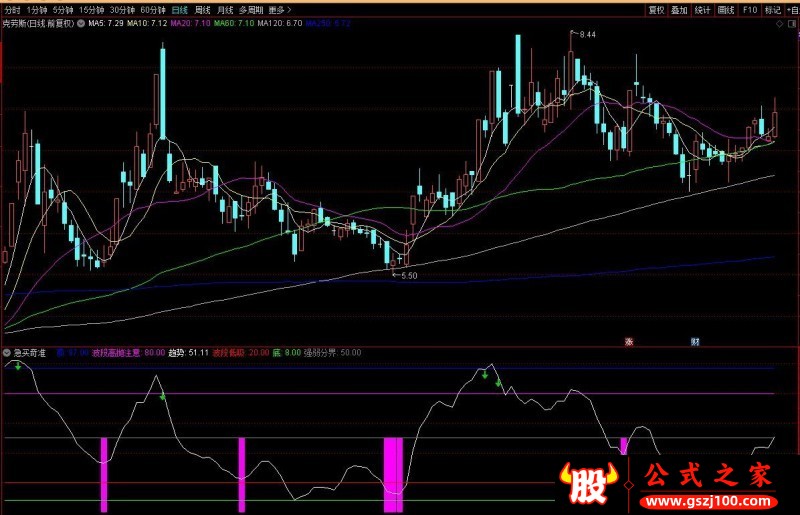Click the 8.44 high price label
The height and width of the screenshot is (515, 800).
(586, 35)
